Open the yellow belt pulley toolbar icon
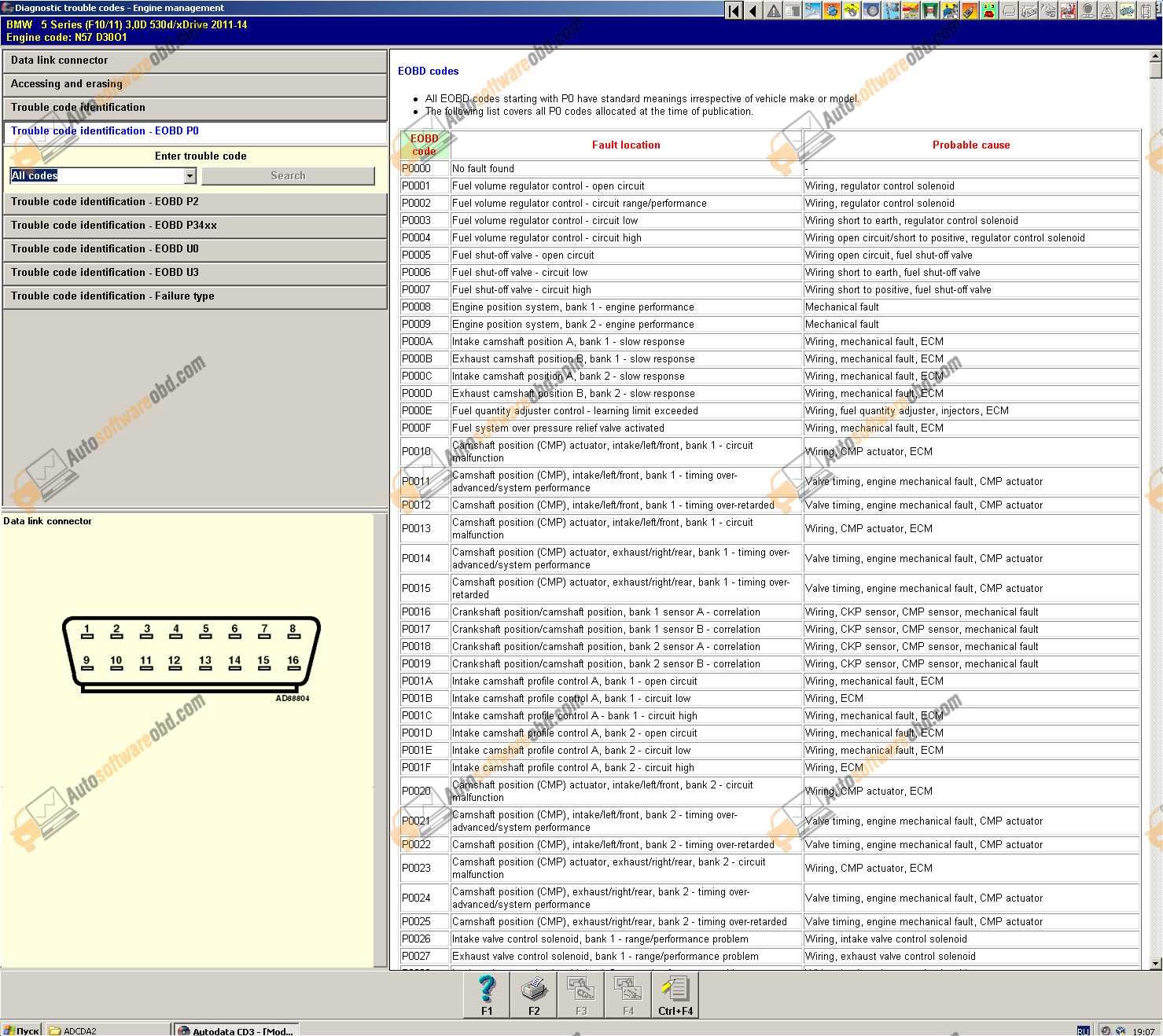Viewport: 1163px width, 1036px height. tap(852, 11)
